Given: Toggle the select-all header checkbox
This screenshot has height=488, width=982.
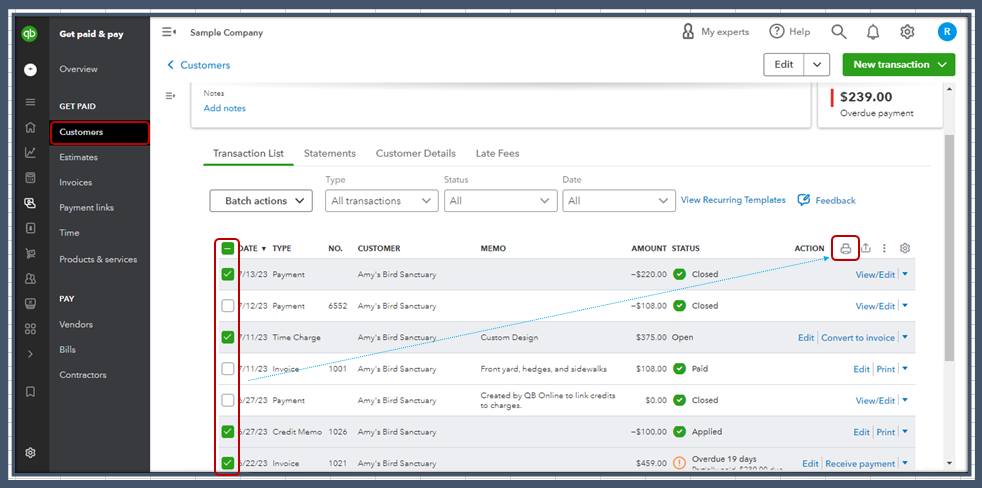Looking at the screenshot, I should coord(228,248).
